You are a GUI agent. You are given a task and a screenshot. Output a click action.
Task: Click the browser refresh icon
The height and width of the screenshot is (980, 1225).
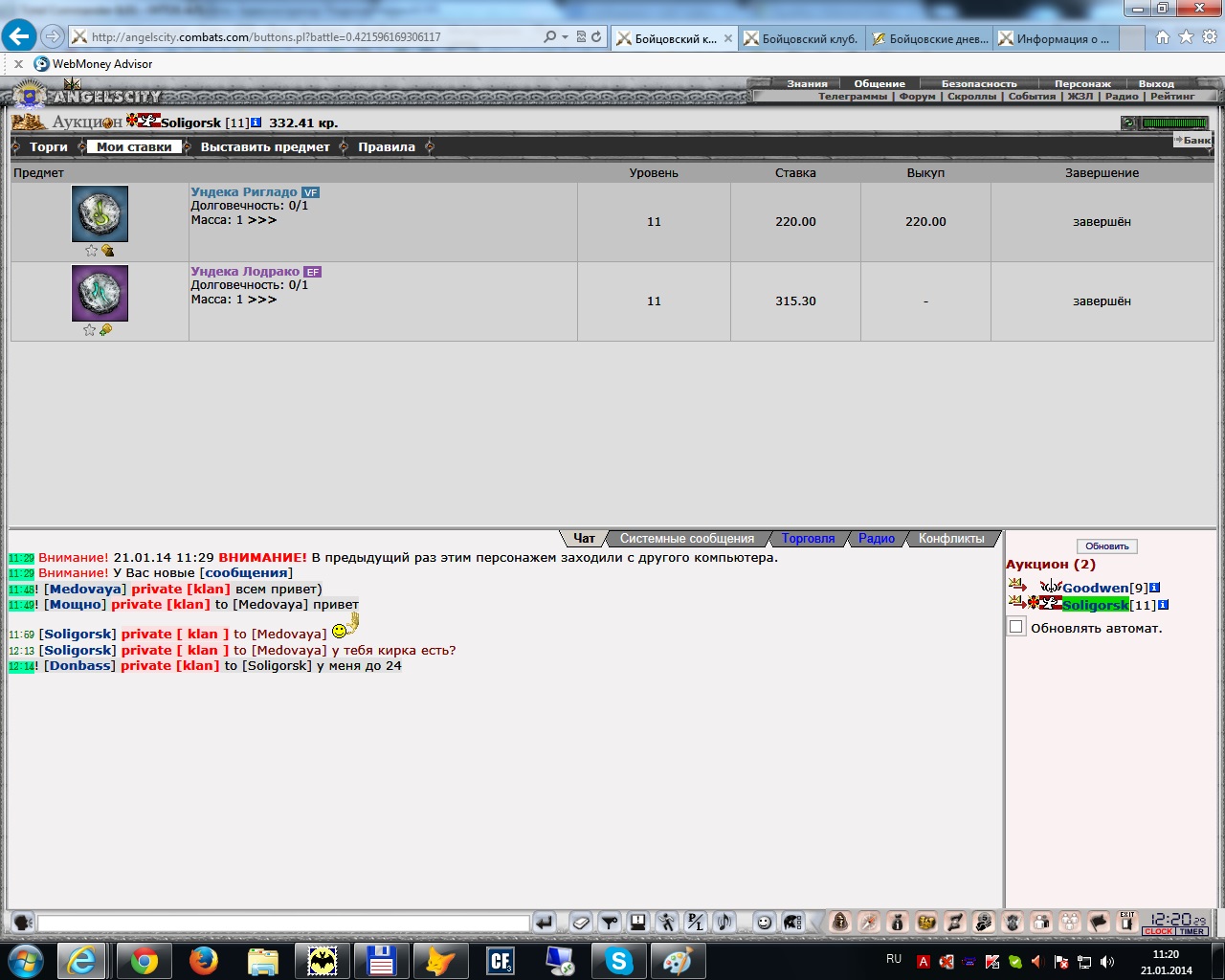(597, 37)
